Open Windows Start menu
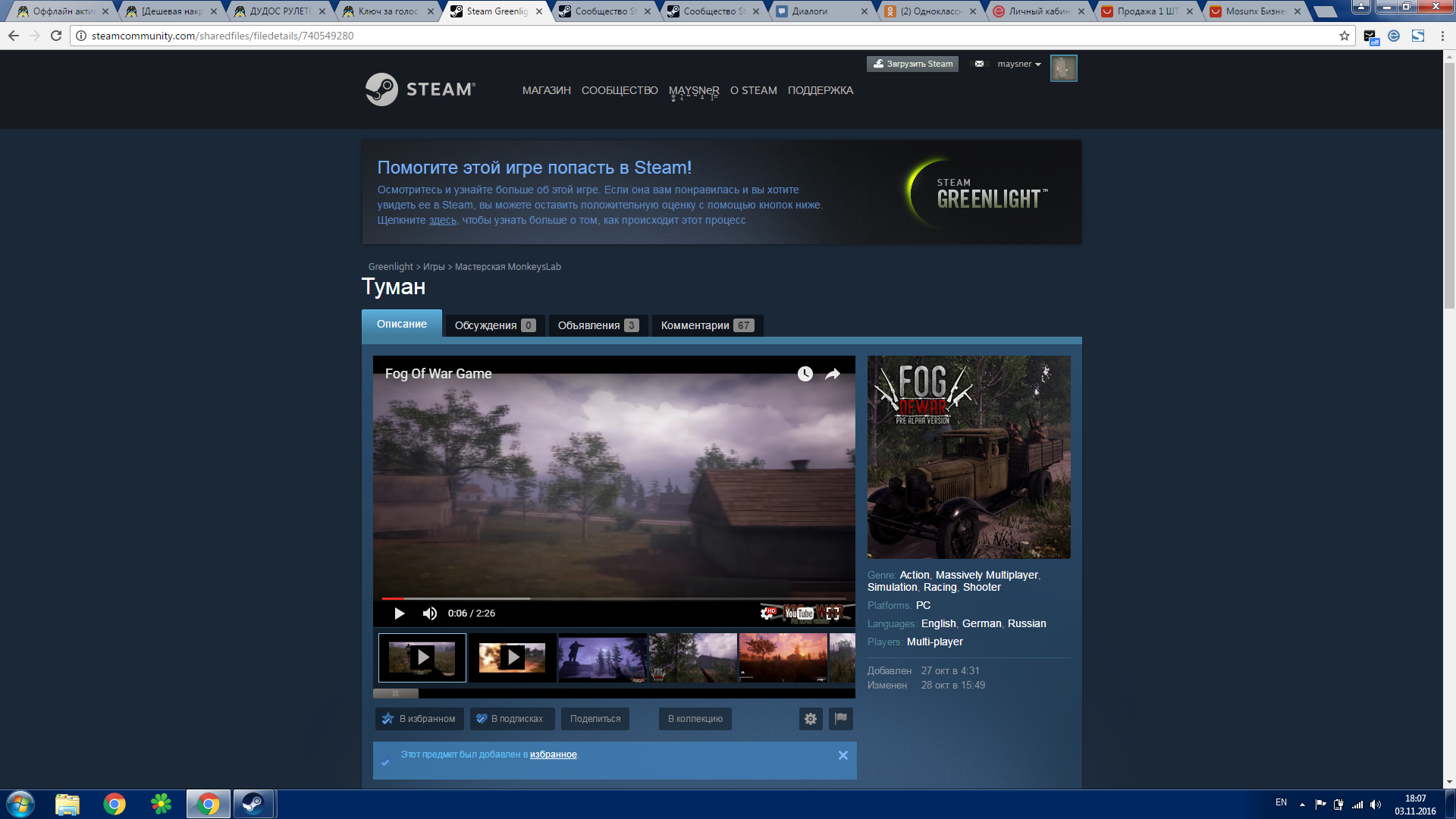 pyautogui.click(x=20, y=804)
